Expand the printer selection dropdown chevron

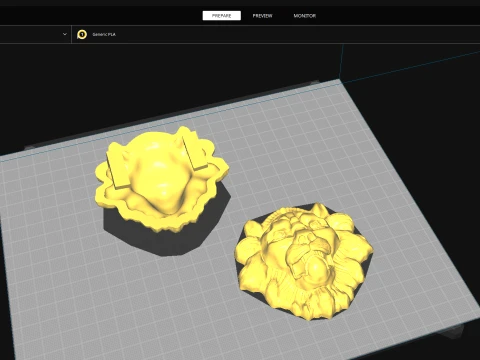(x=65, y=34)
